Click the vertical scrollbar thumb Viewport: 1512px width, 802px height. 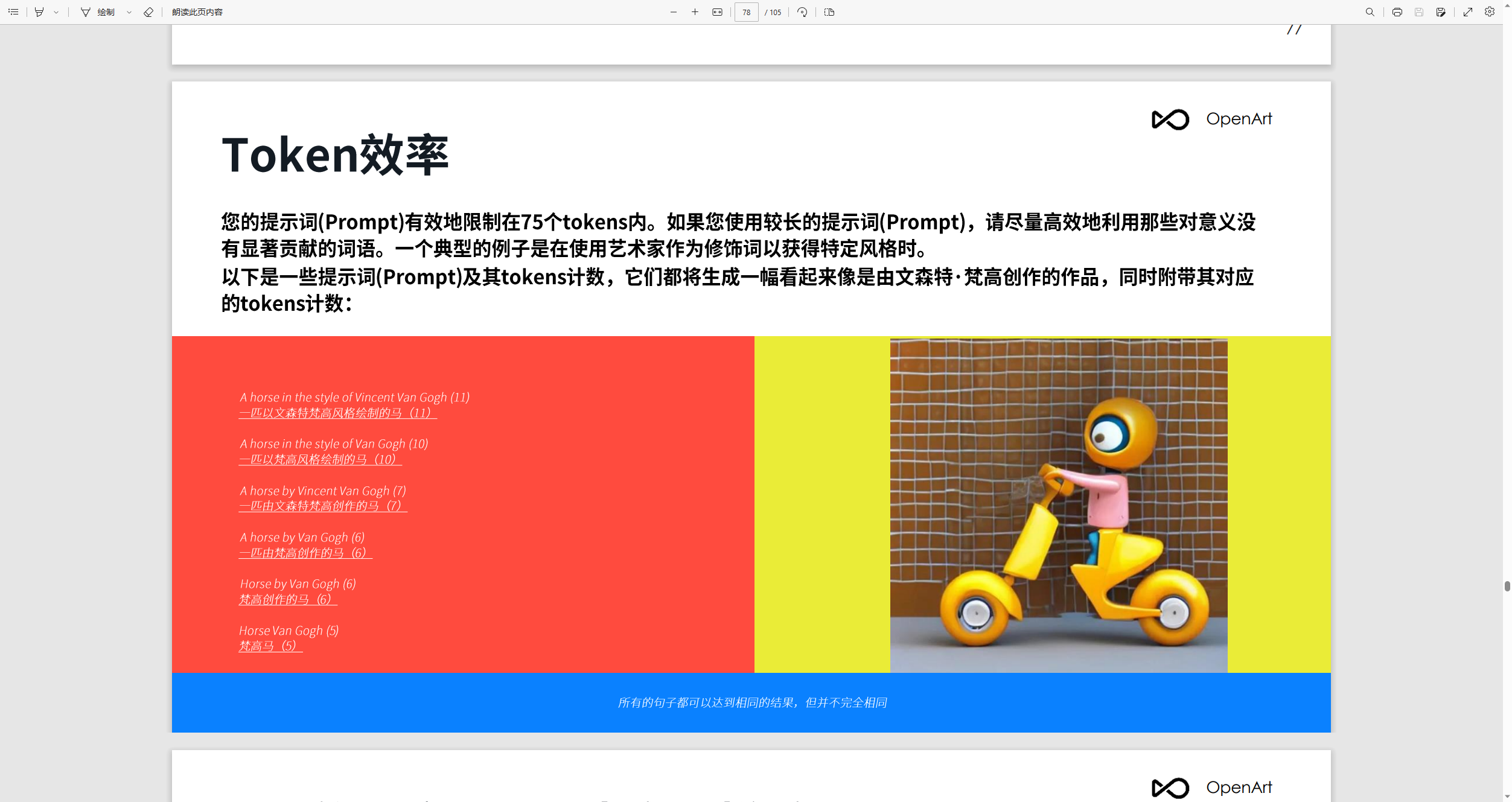click(1507, 586)
